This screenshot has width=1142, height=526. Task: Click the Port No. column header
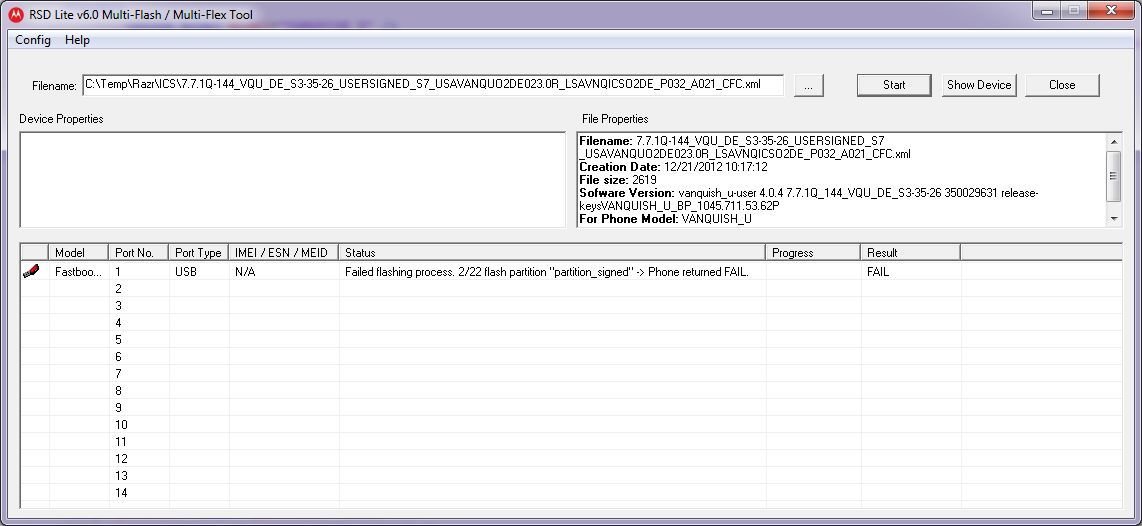click(x=139, y=253)
